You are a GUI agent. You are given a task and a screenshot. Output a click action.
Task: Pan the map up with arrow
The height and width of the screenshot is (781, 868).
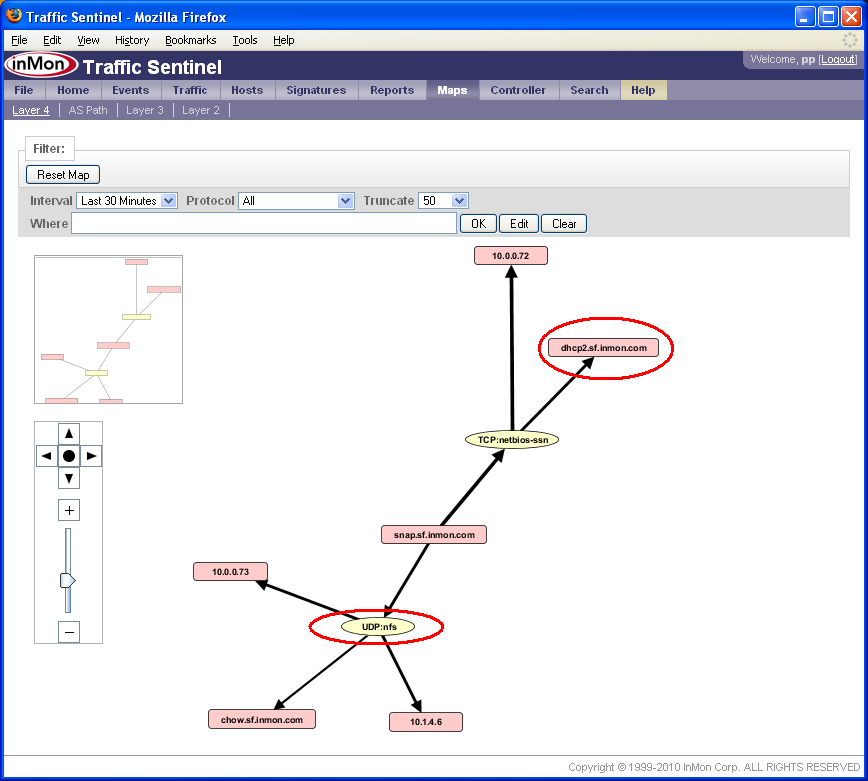[x=68, y=433]
